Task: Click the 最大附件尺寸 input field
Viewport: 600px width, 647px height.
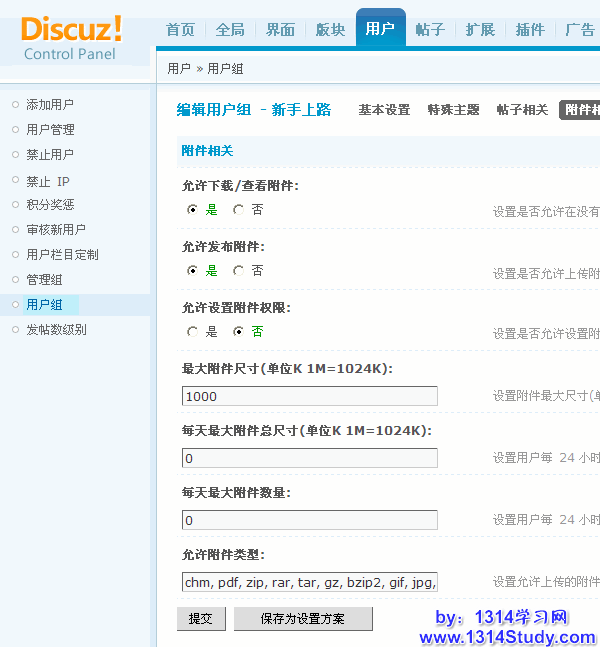Action: point(310,396)
